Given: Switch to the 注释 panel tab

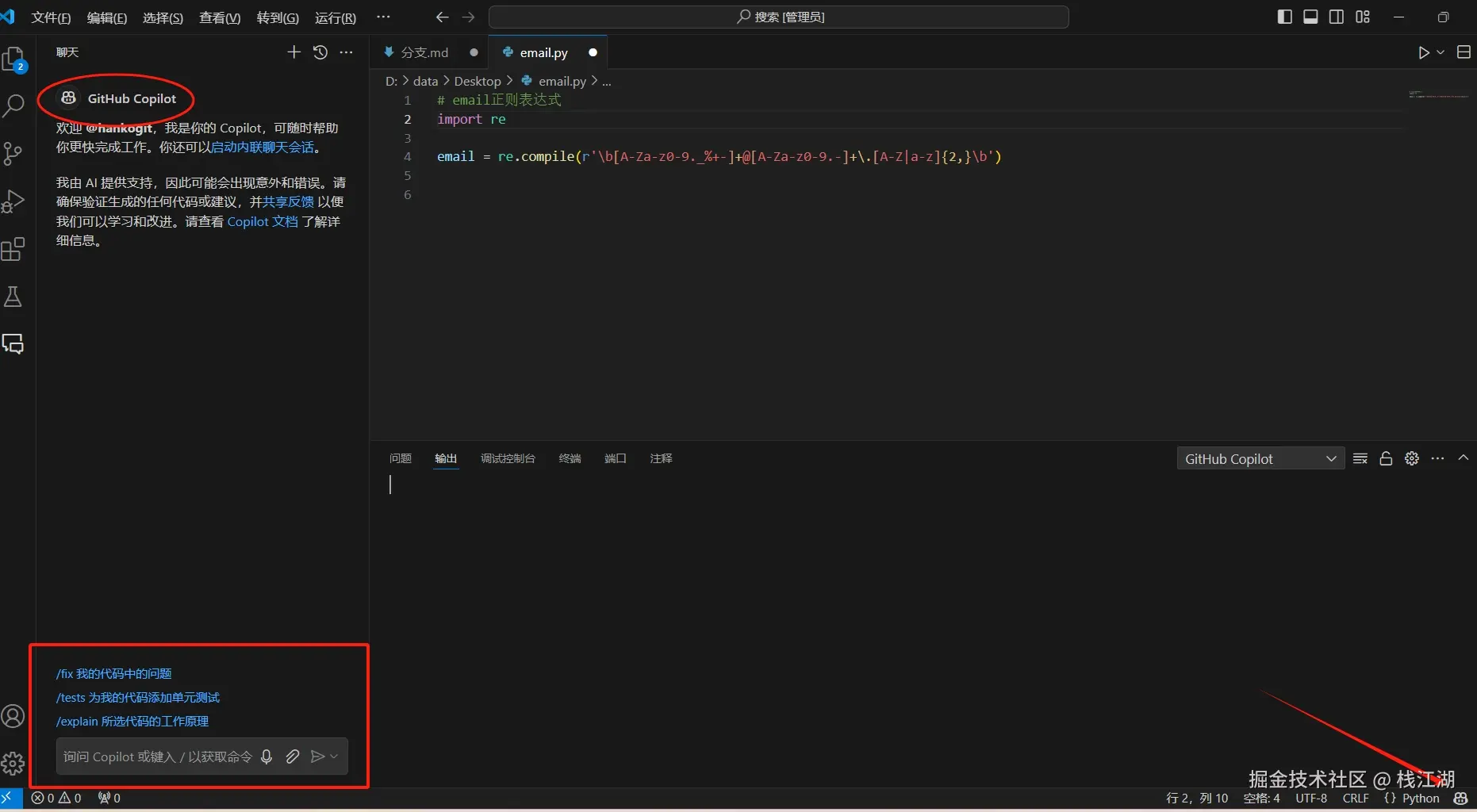Looking at the screenshot, I should (661, 458).
